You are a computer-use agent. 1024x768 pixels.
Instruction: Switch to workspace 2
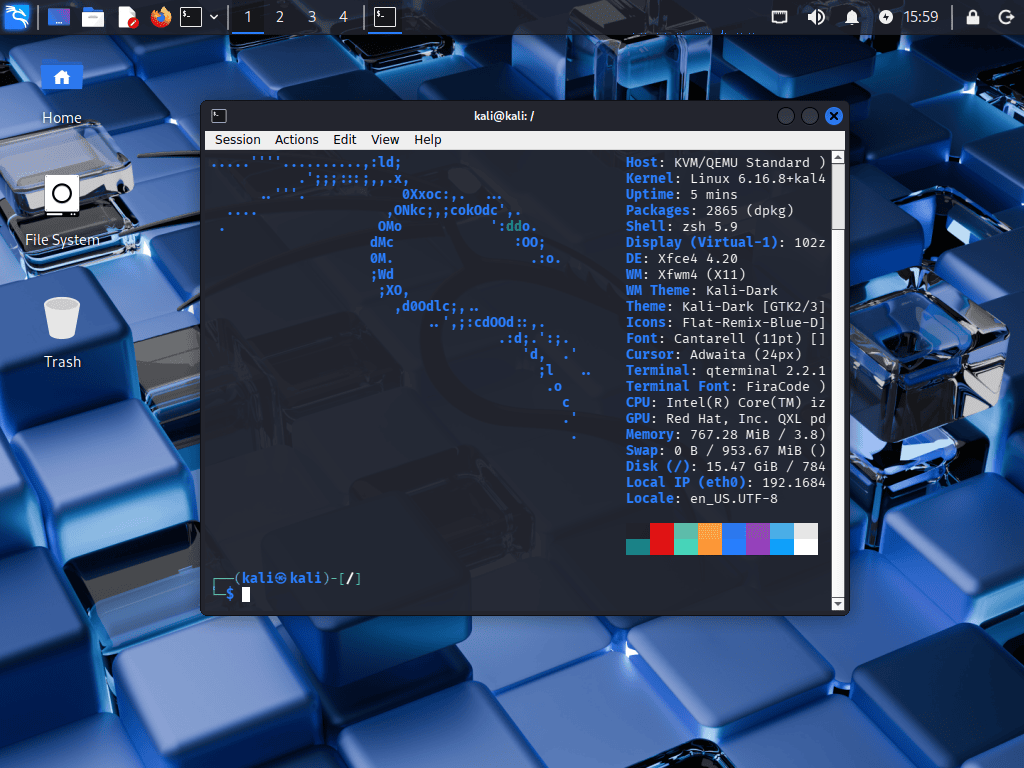[279, 17]
